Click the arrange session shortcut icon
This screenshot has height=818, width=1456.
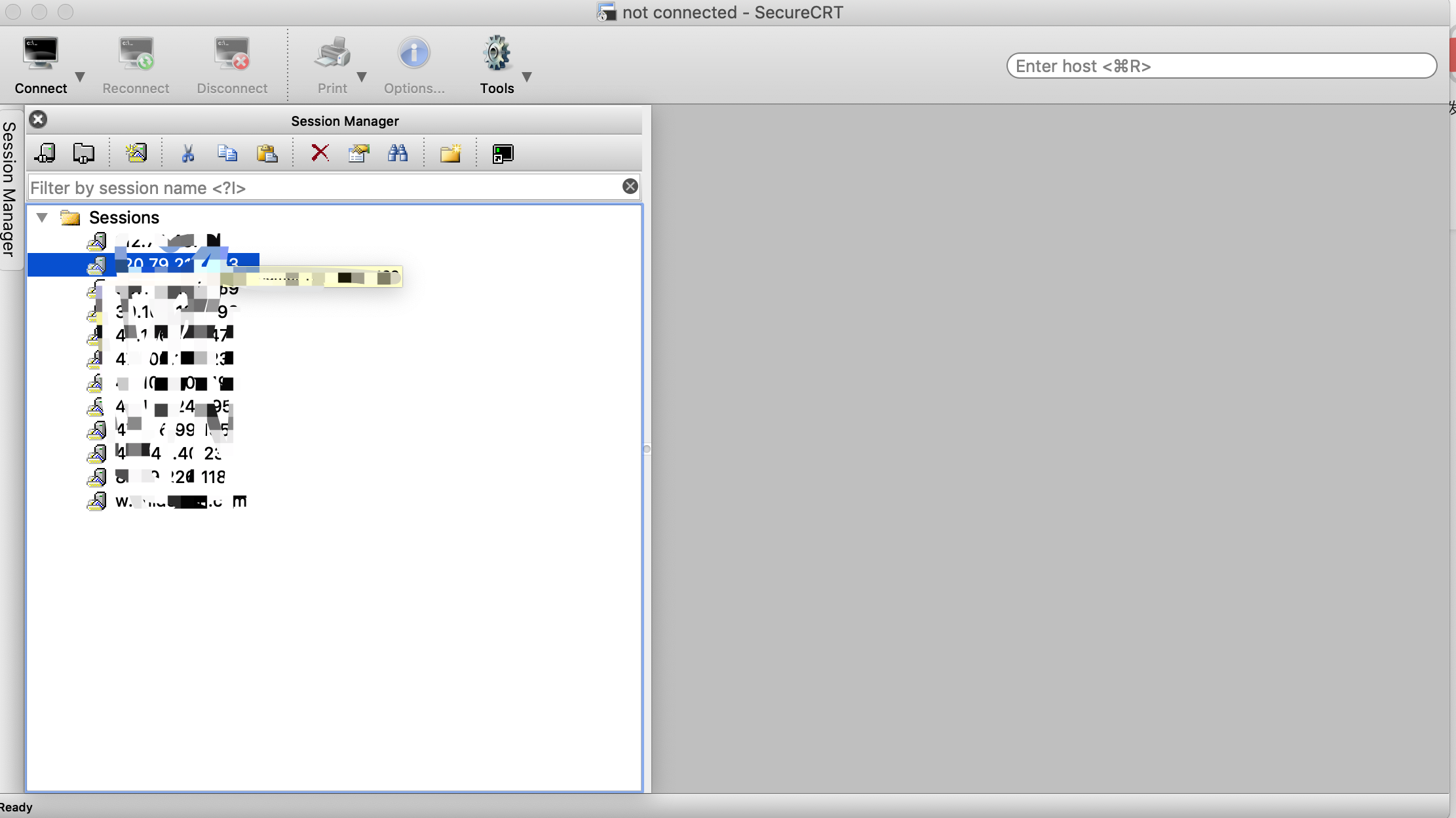503,153
